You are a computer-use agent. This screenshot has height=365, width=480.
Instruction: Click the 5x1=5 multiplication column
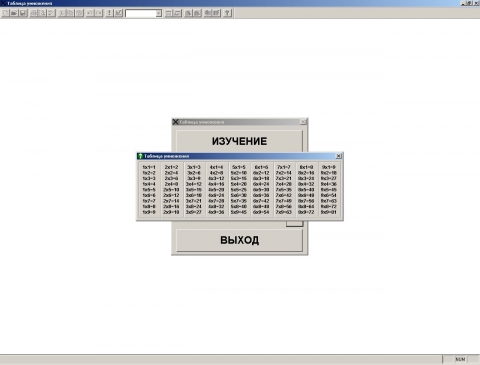click(x=239, y=189)
